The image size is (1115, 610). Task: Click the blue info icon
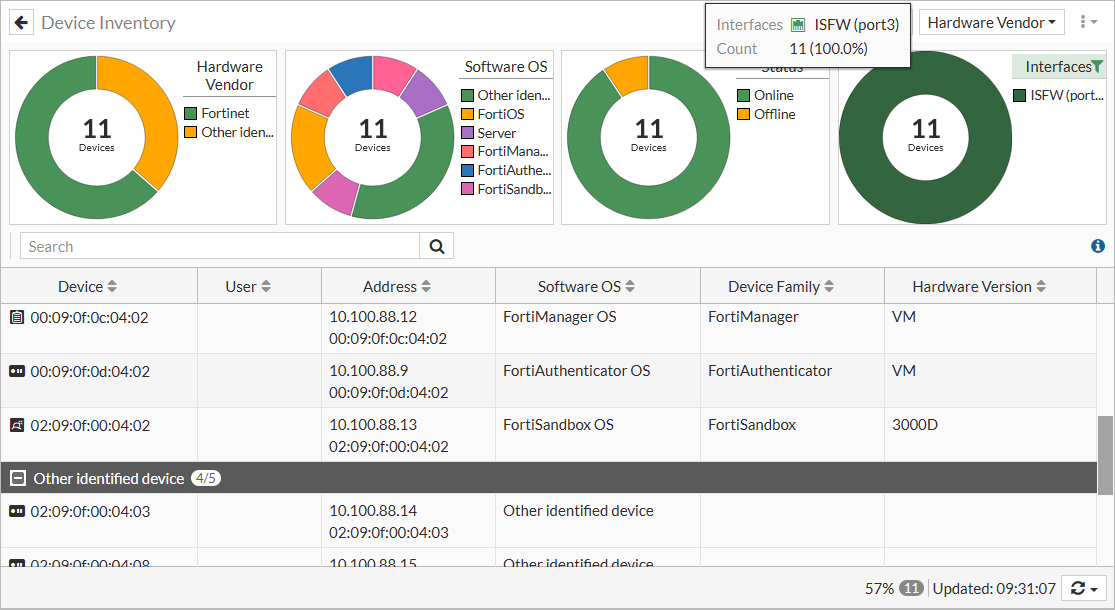pos(1098,246)
